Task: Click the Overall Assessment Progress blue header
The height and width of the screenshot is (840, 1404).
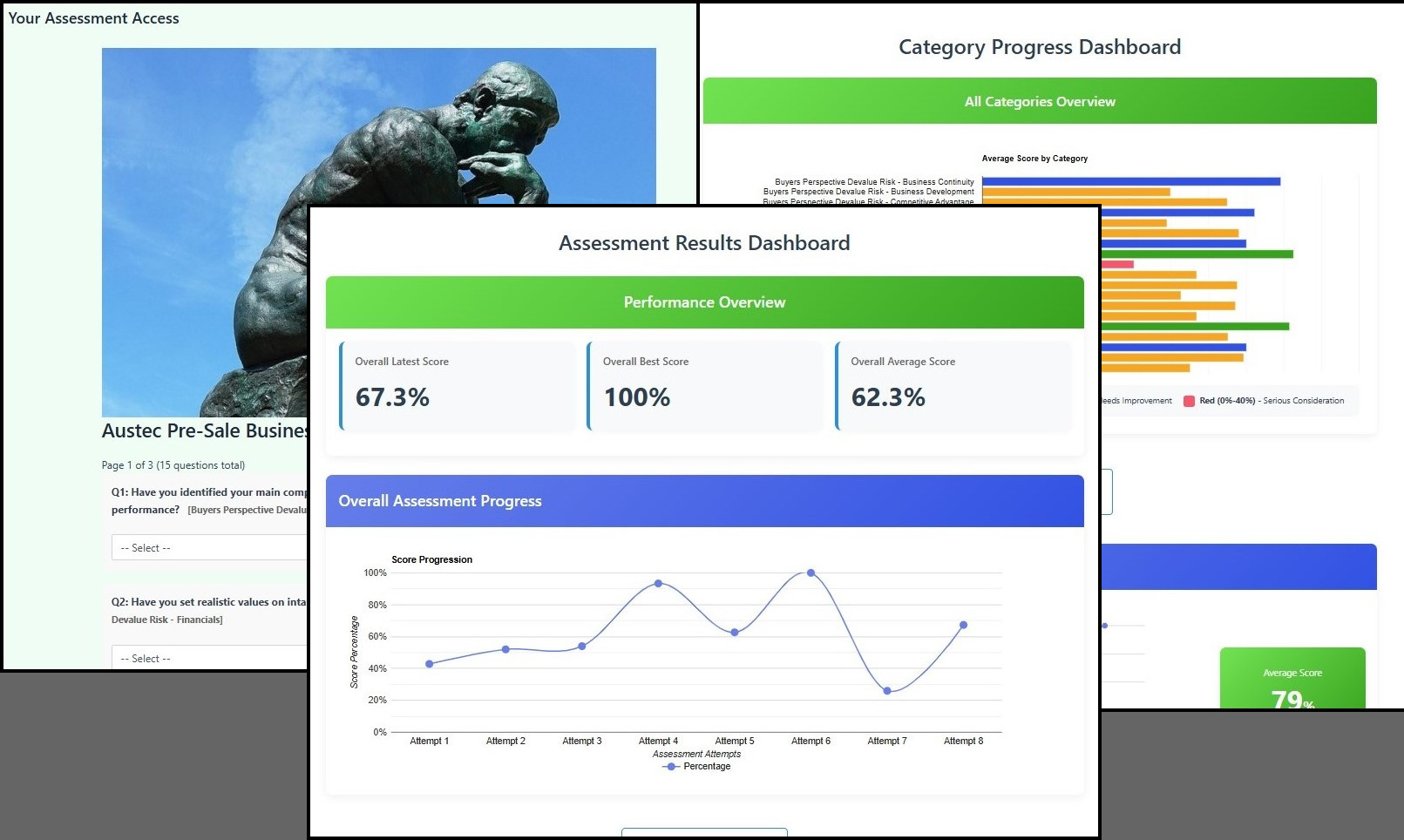Action: [x=704, y=501]
